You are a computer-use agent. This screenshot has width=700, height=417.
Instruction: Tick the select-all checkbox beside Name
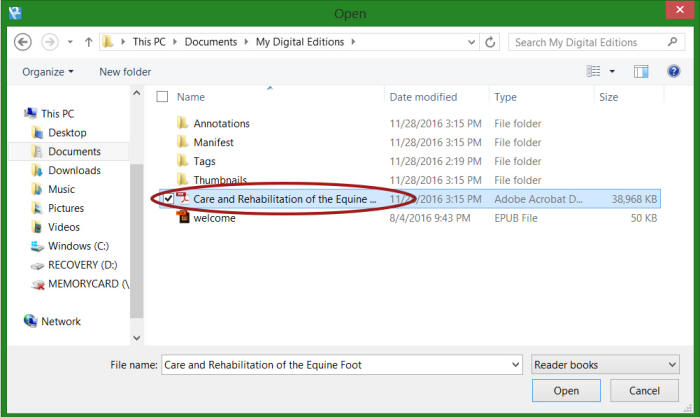click(162, 97)
